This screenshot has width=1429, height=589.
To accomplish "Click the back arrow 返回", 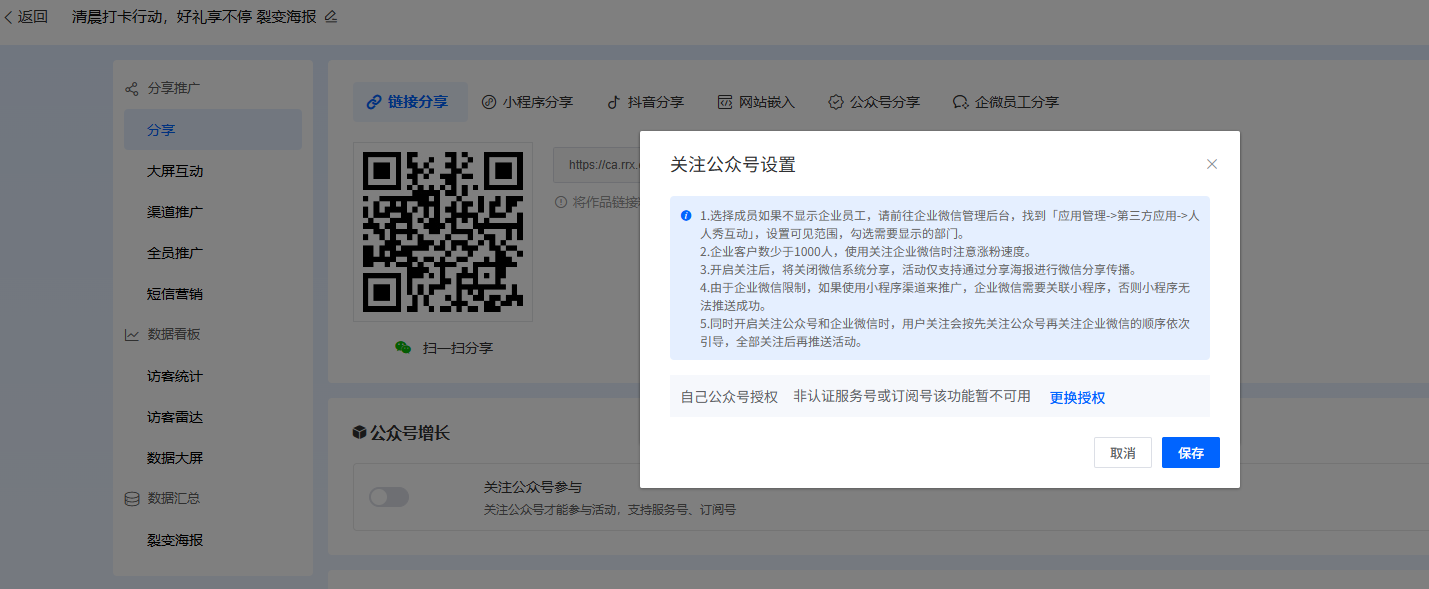I will [26, 17].
